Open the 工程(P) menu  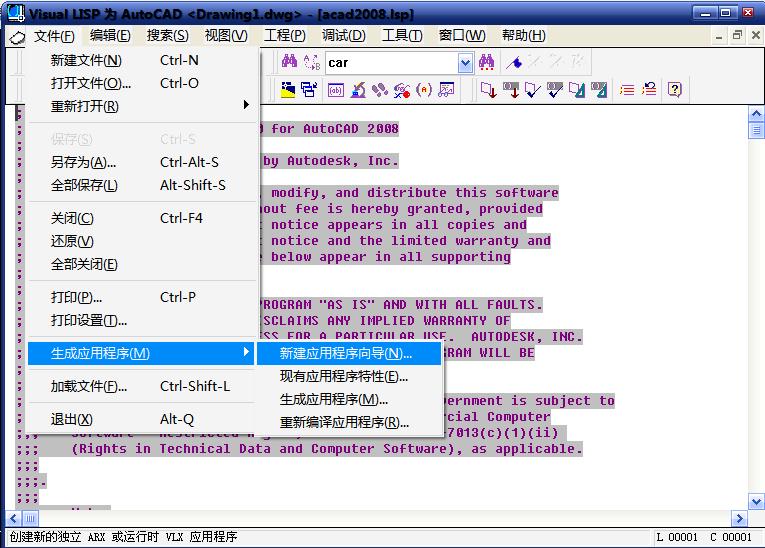(284, 36)
